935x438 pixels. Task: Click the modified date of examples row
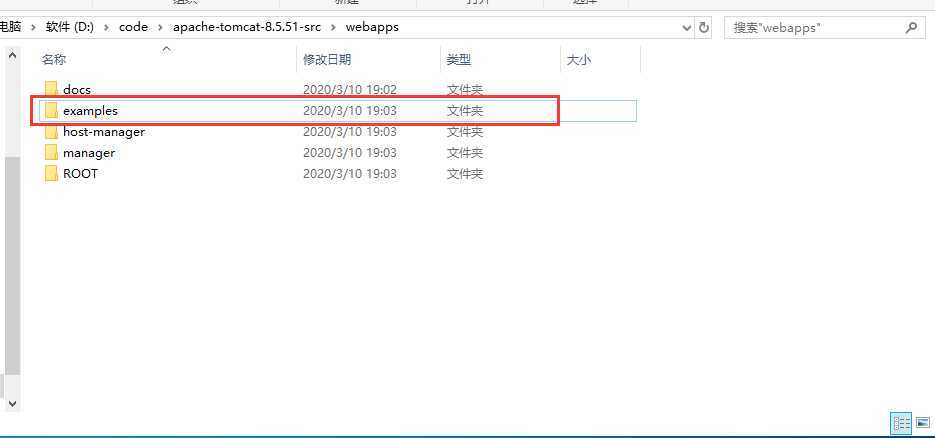tap(350, 111)
